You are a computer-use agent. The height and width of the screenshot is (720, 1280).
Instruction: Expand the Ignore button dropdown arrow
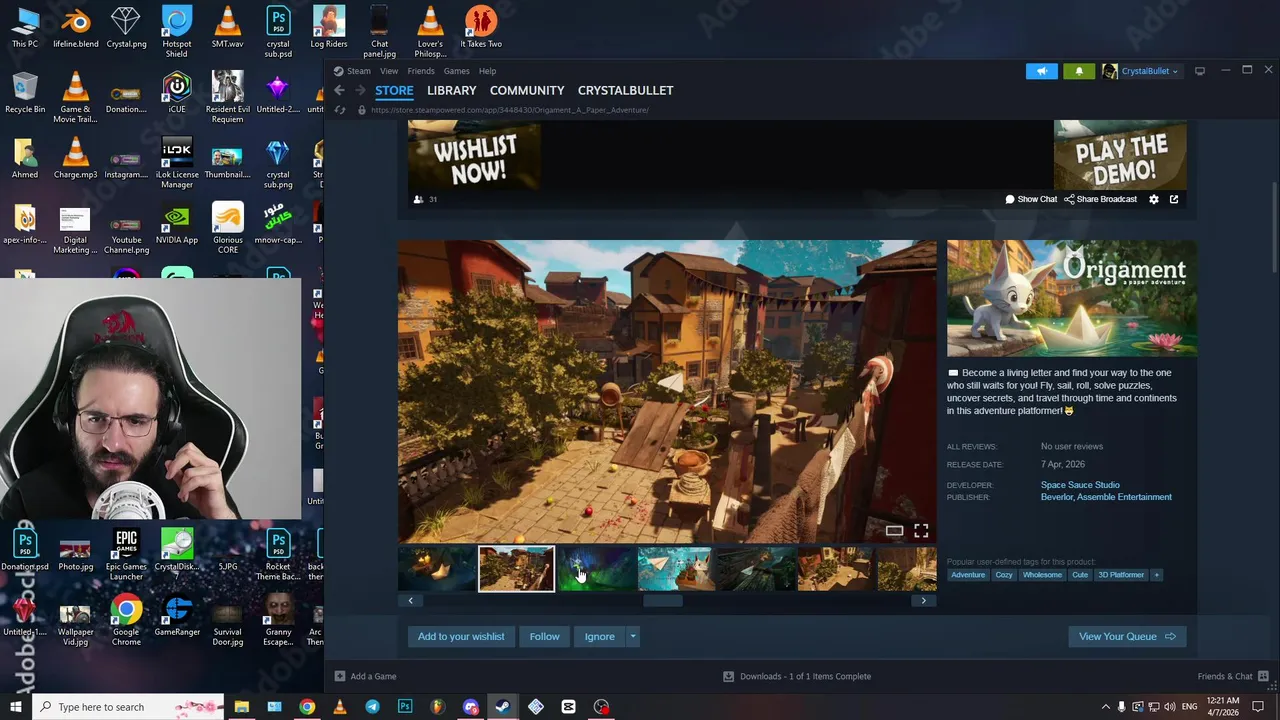point(632,636)
